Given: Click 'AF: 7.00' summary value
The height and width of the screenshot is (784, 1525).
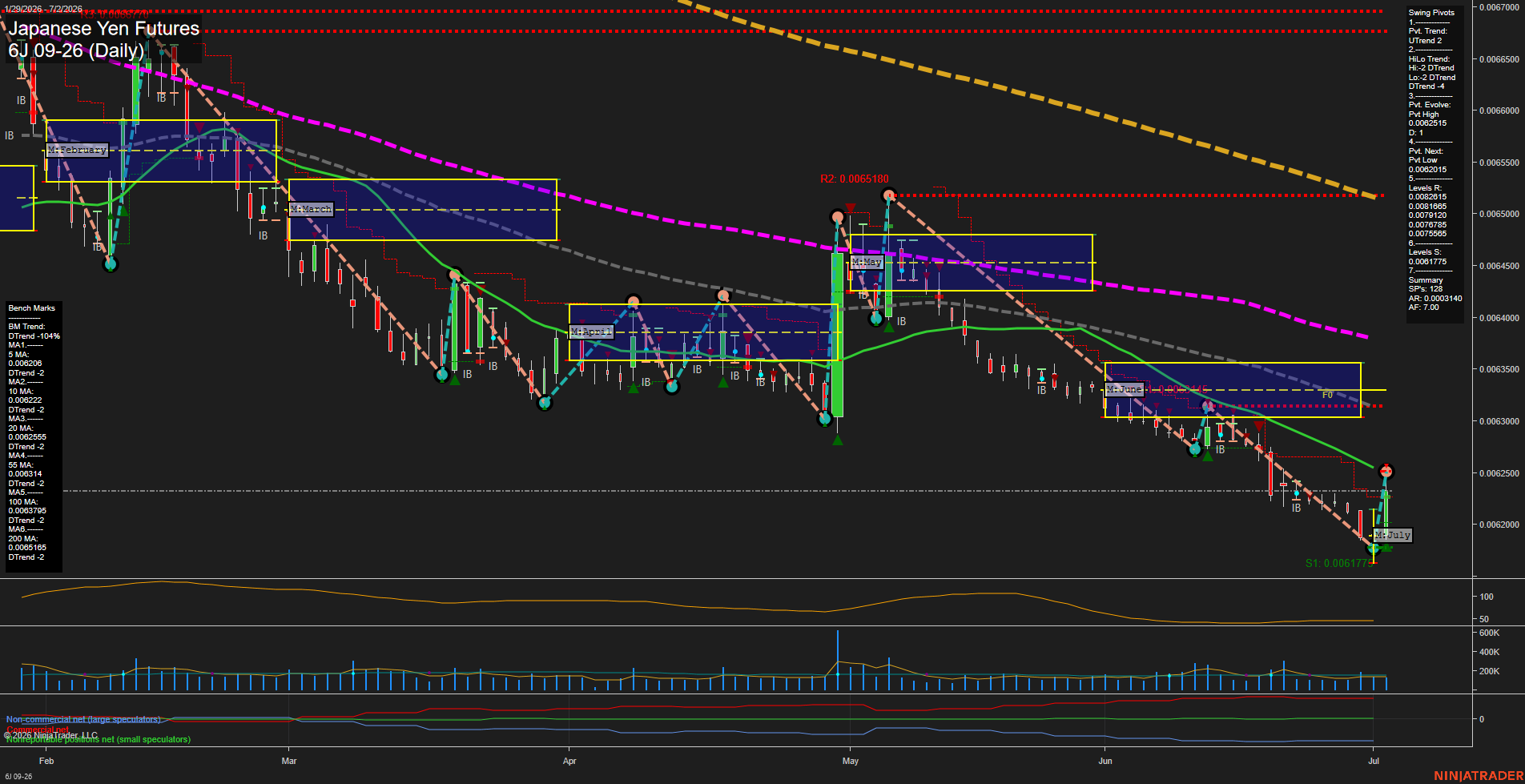Looking at the screenshot, I should click(1424, 308).
